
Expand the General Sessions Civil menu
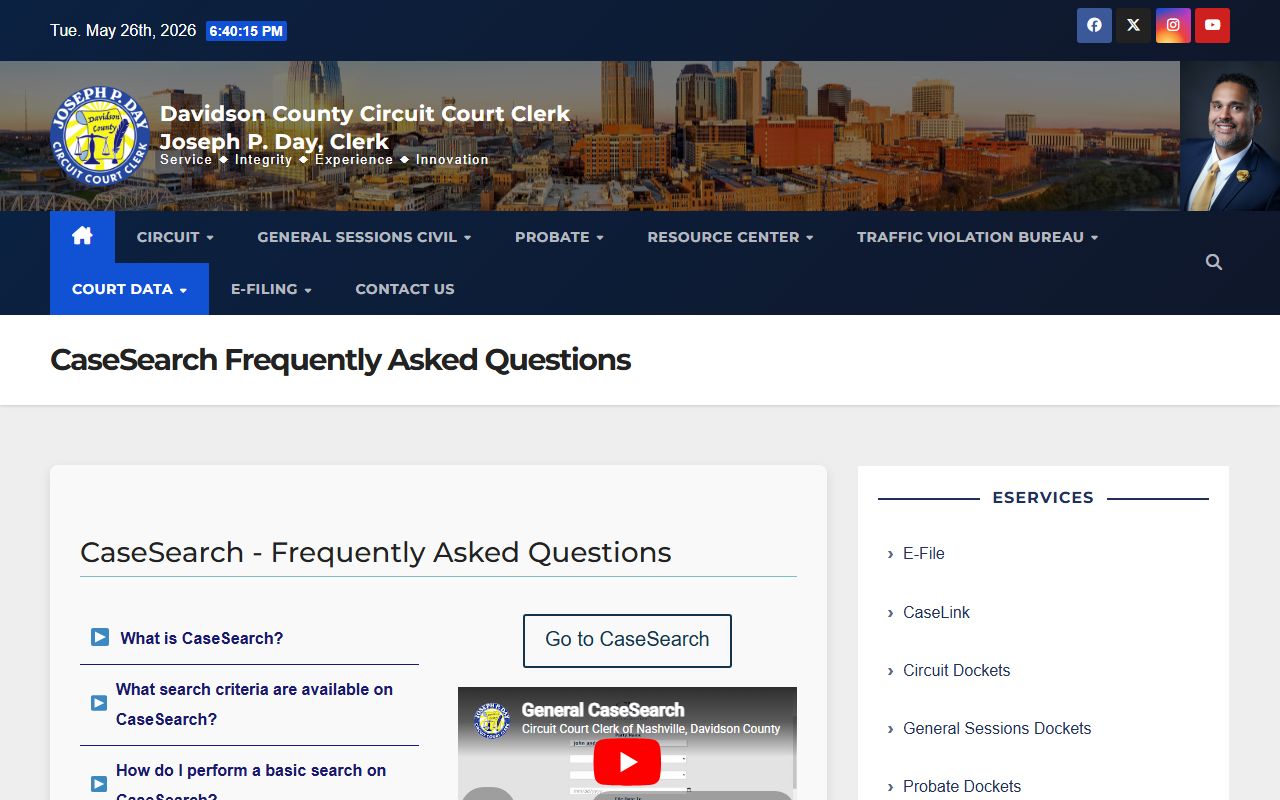pos(364,237)
